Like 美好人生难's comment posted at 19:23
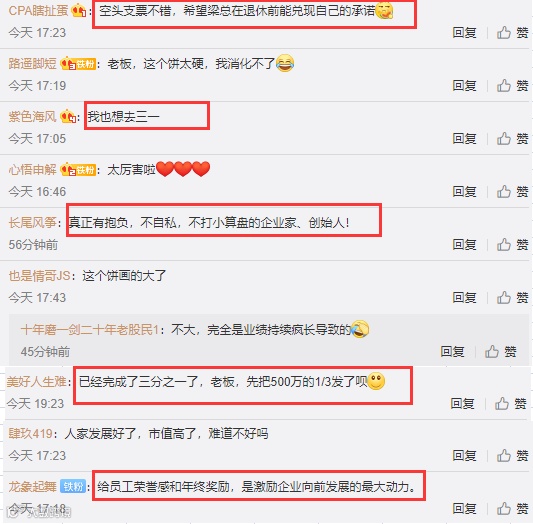533x524 pixels. pos(511,404)
